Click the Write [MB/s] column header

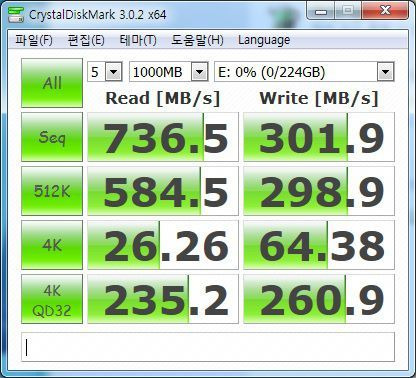click(x=319, y=98)
